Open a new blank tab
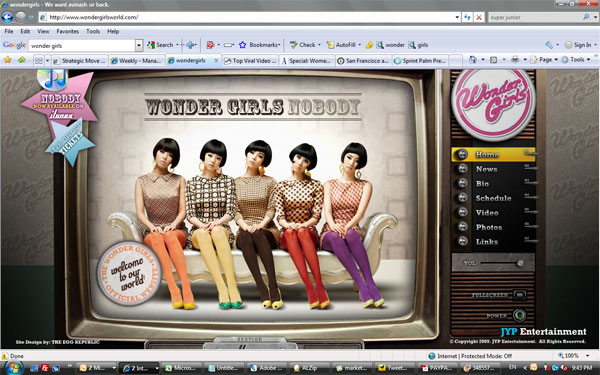 (455, 61)
